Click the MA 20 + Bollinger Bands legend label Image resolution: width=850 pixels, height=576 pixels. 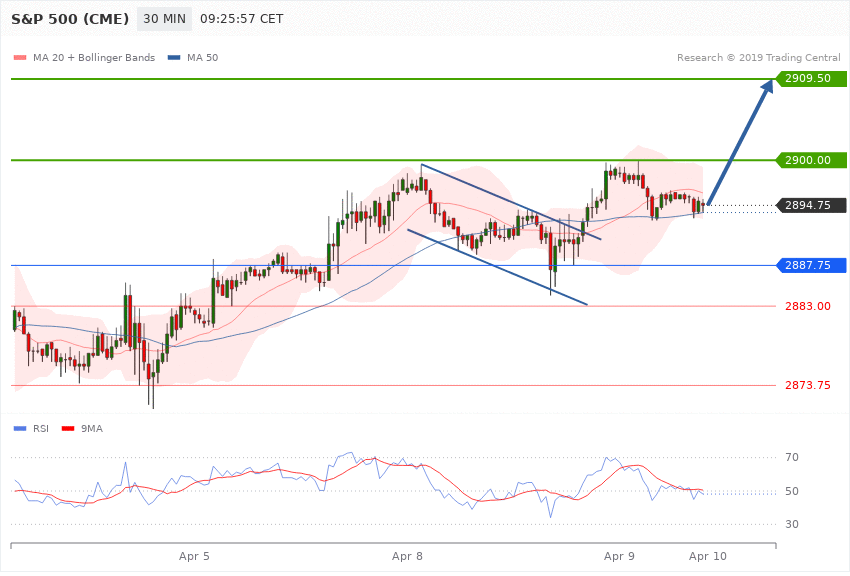click(94, 58)
